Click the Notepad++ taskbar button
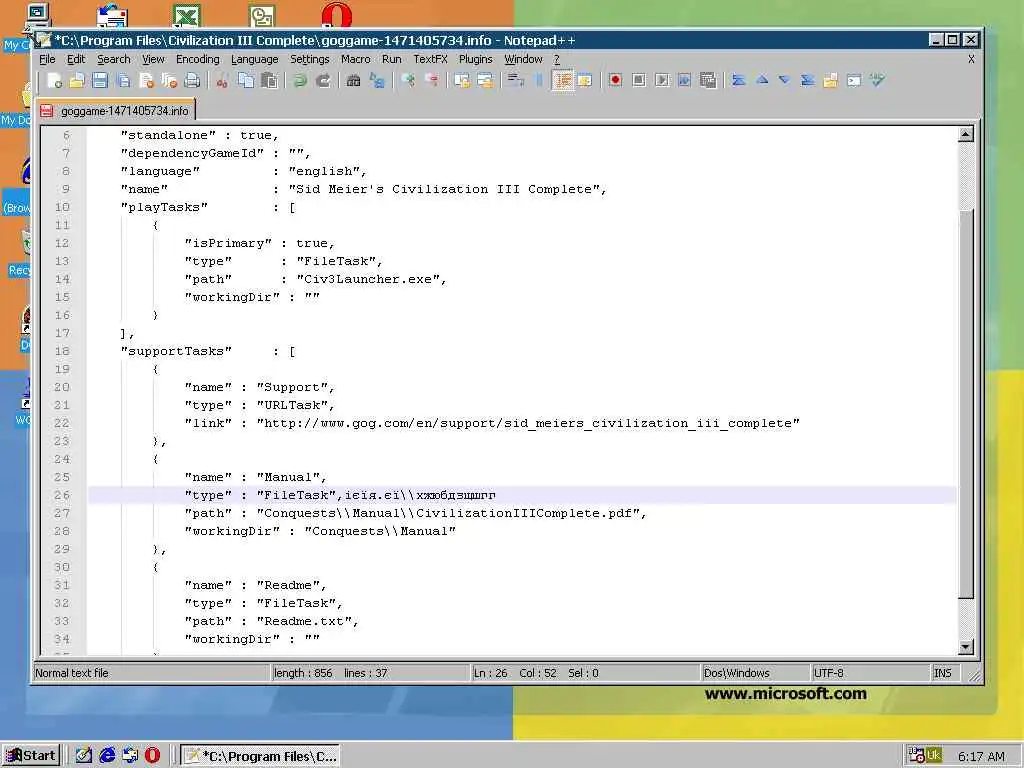 (261, 756)
